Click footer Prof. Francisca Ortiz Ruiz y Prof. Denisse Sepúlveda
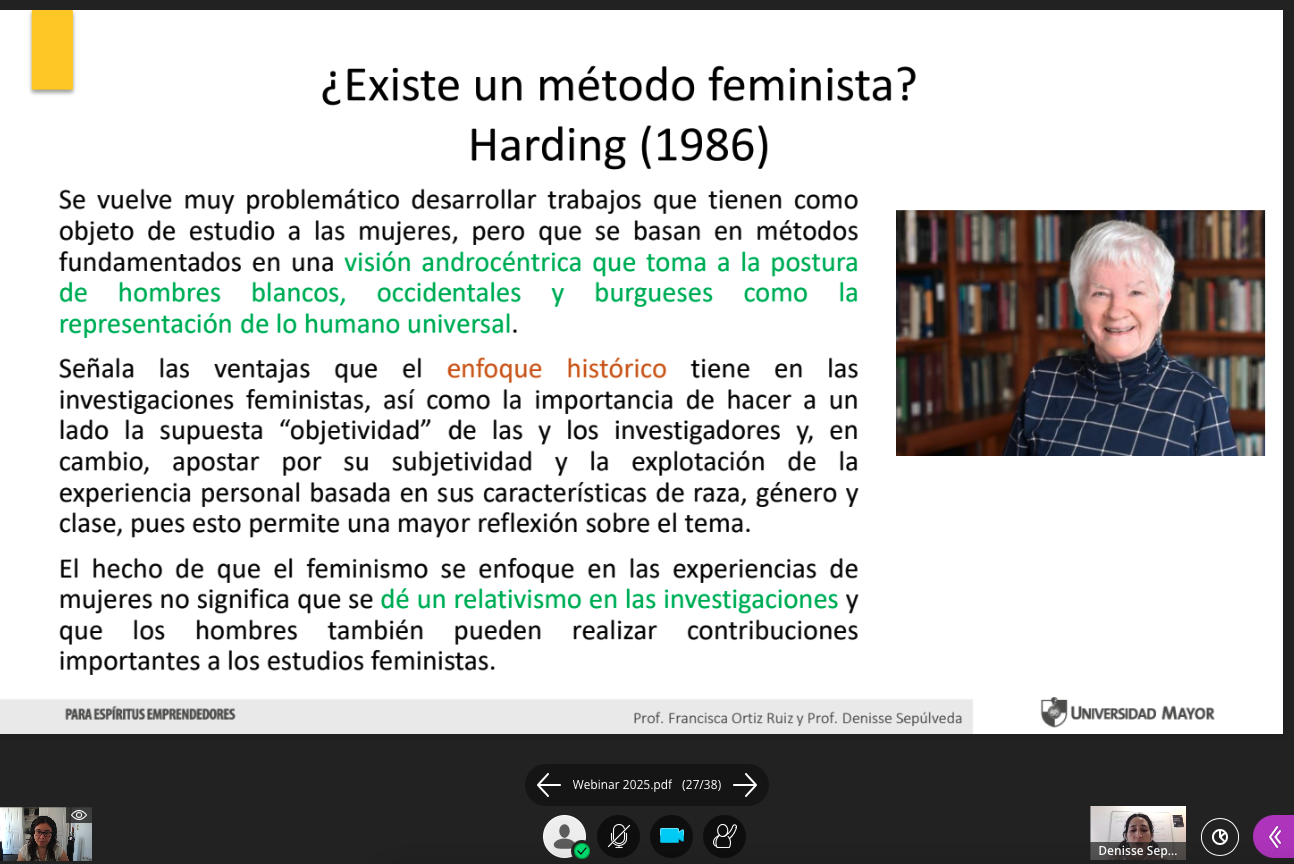 click(x=798, y=718)
